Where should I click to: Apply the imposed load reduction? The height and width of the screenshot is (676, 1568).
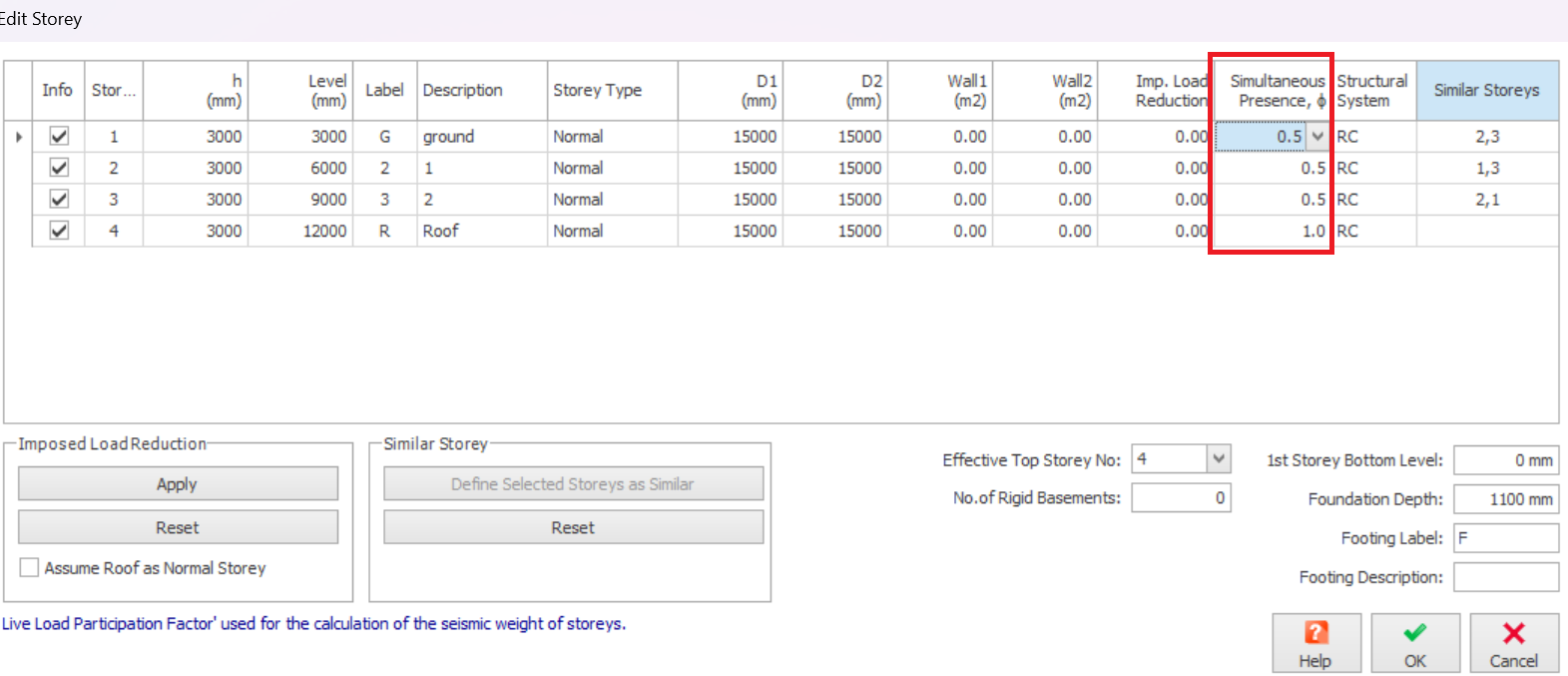[x=178, y=484]
